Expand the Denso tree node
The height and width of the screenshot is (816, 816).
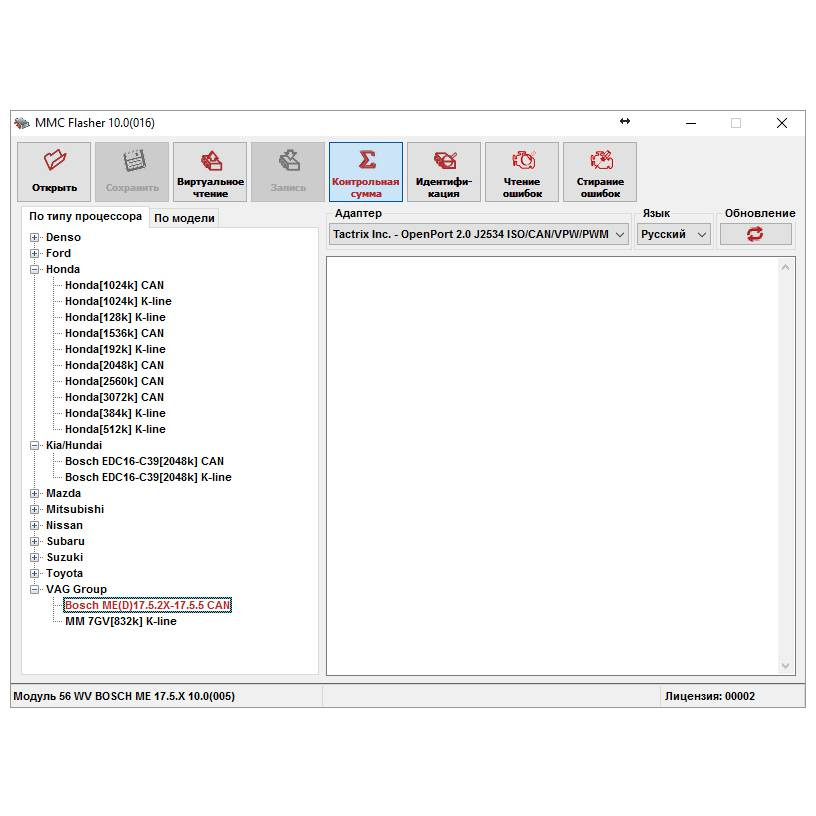point(35,238)
